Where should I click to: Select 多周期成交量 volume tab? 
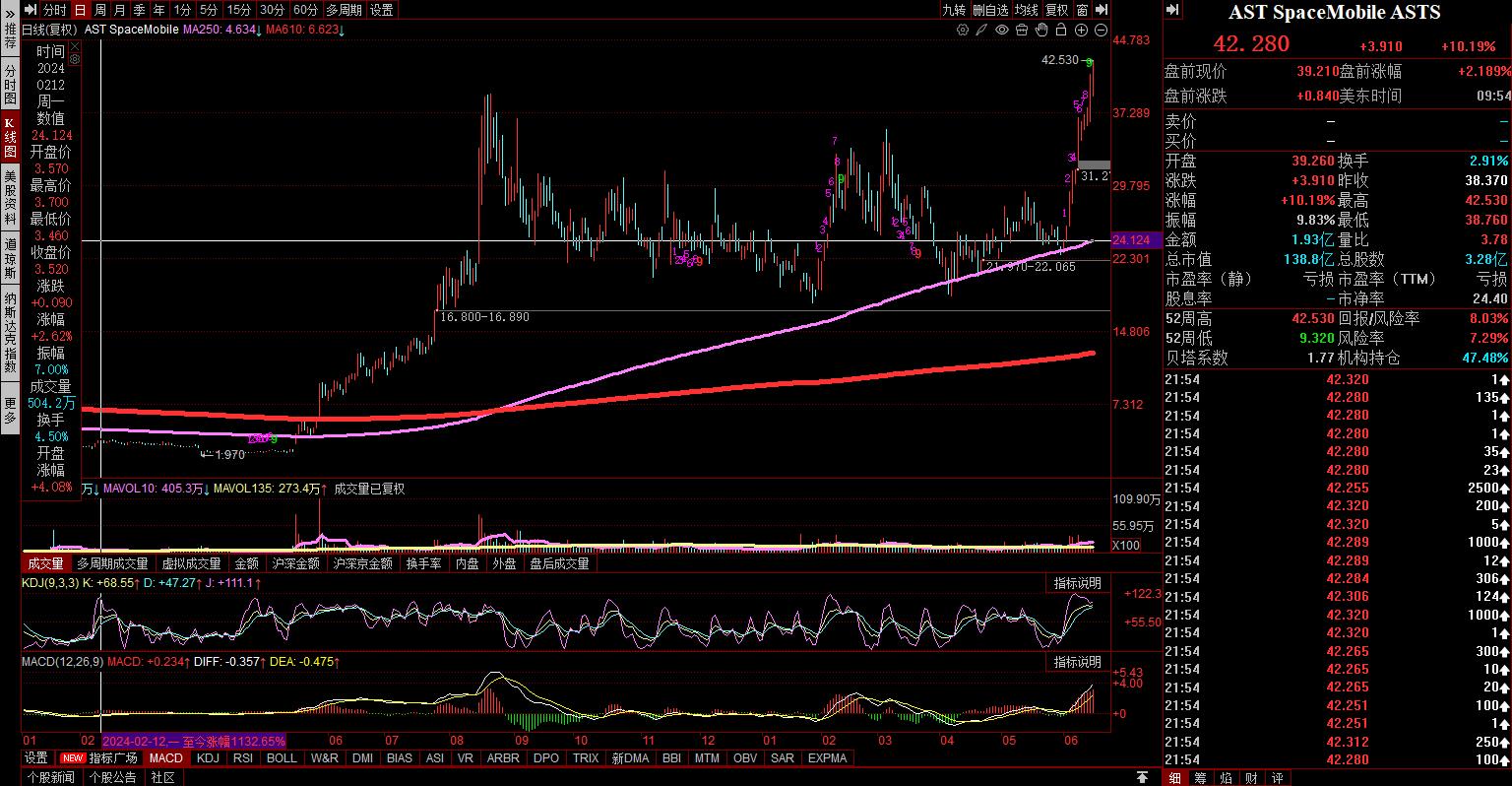tap(113, 563)
